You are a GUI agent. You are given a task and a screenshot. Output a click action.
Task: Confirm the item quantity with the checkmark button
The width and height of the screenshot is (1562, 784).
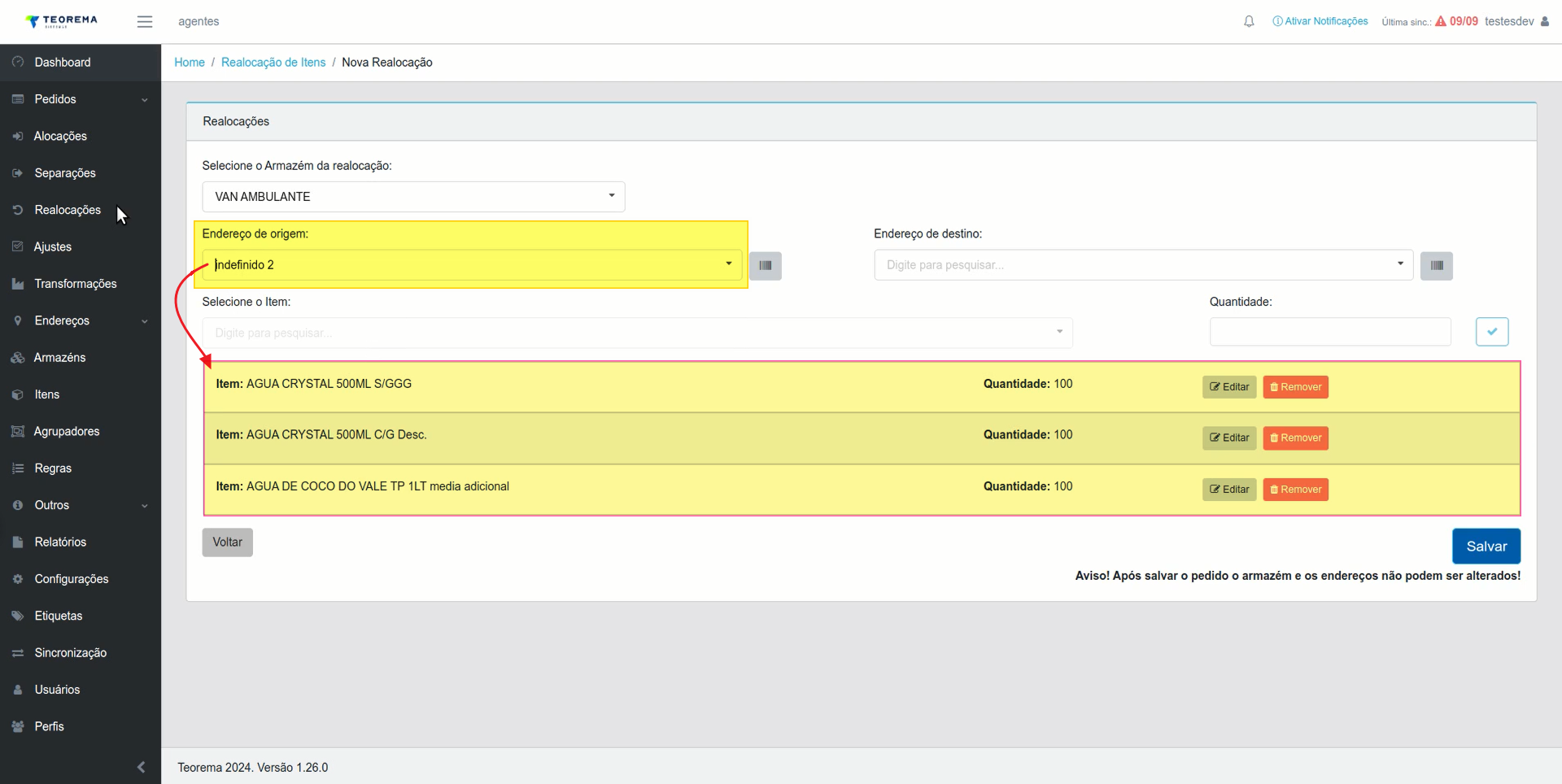point(1492,332)
